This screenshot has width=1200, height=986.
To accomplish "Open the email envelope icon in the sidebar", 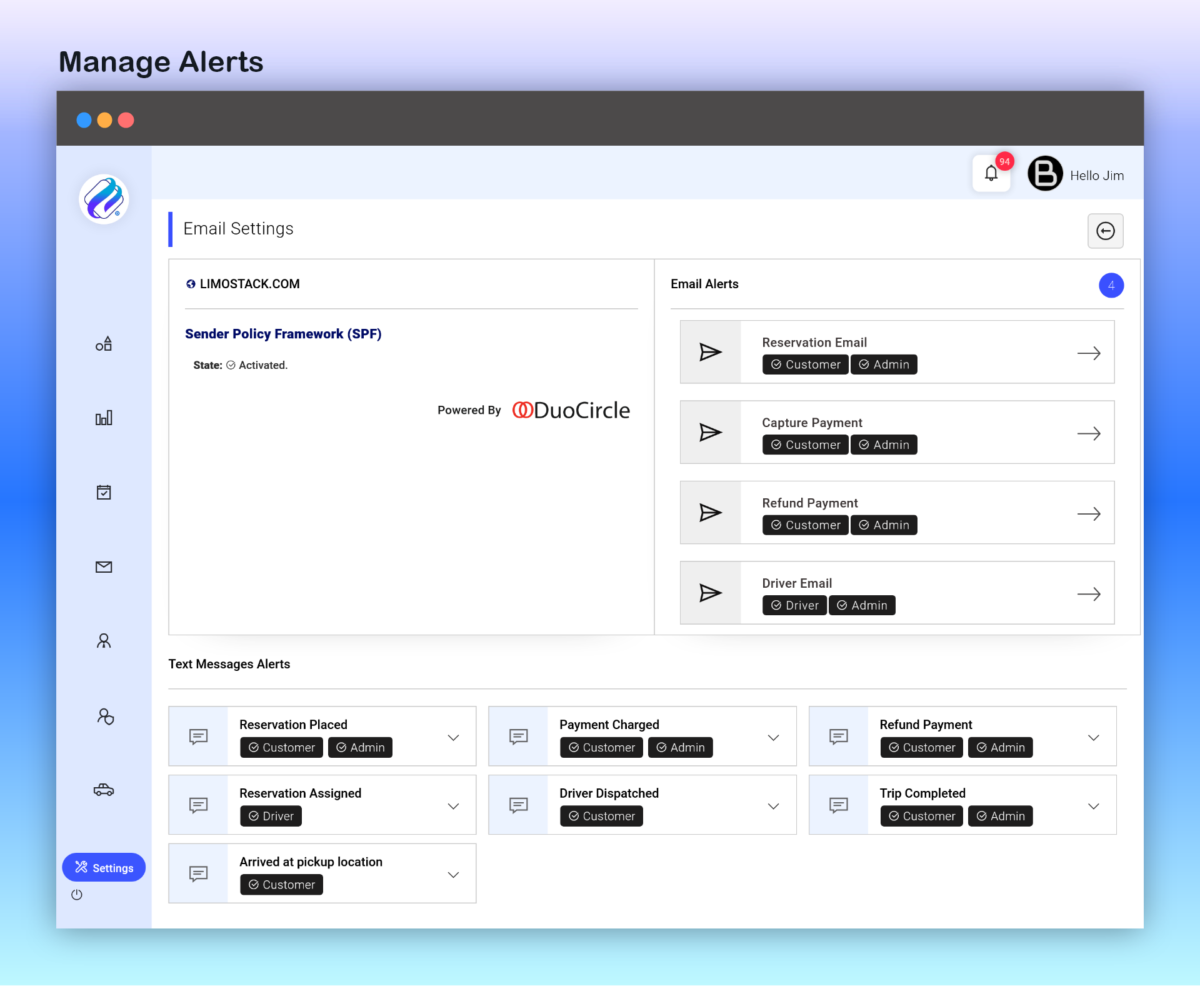I will [103, 566].
